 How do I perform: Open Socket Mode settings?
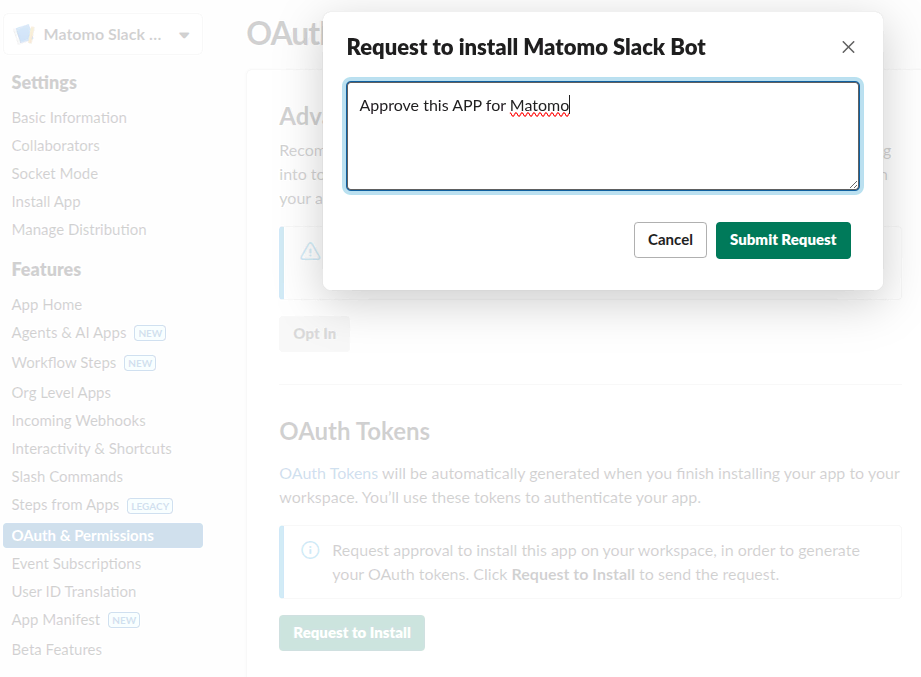click(x=55, y=174)
